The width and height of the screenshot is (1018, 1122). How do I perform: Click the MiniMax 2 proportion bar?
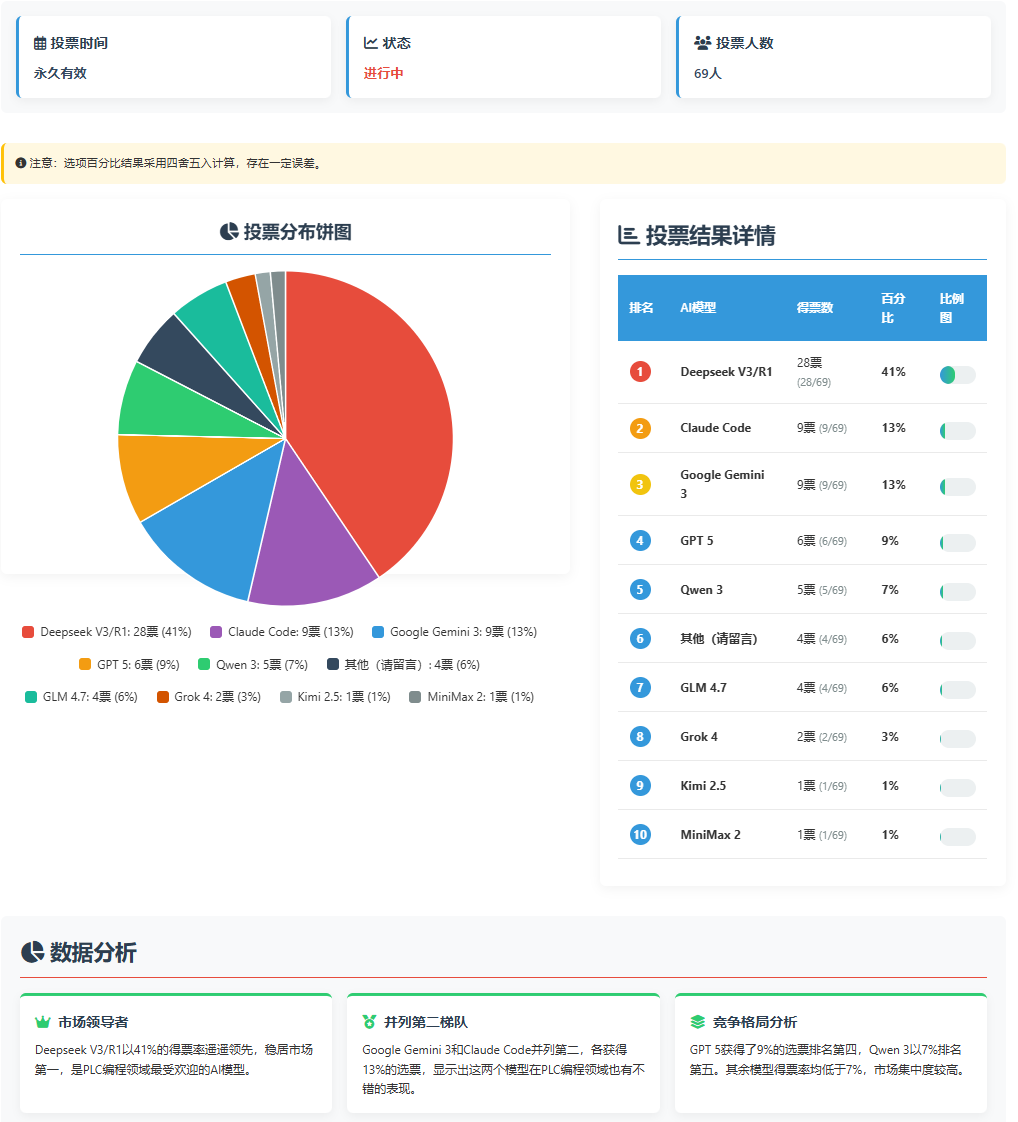coord(958,837)
